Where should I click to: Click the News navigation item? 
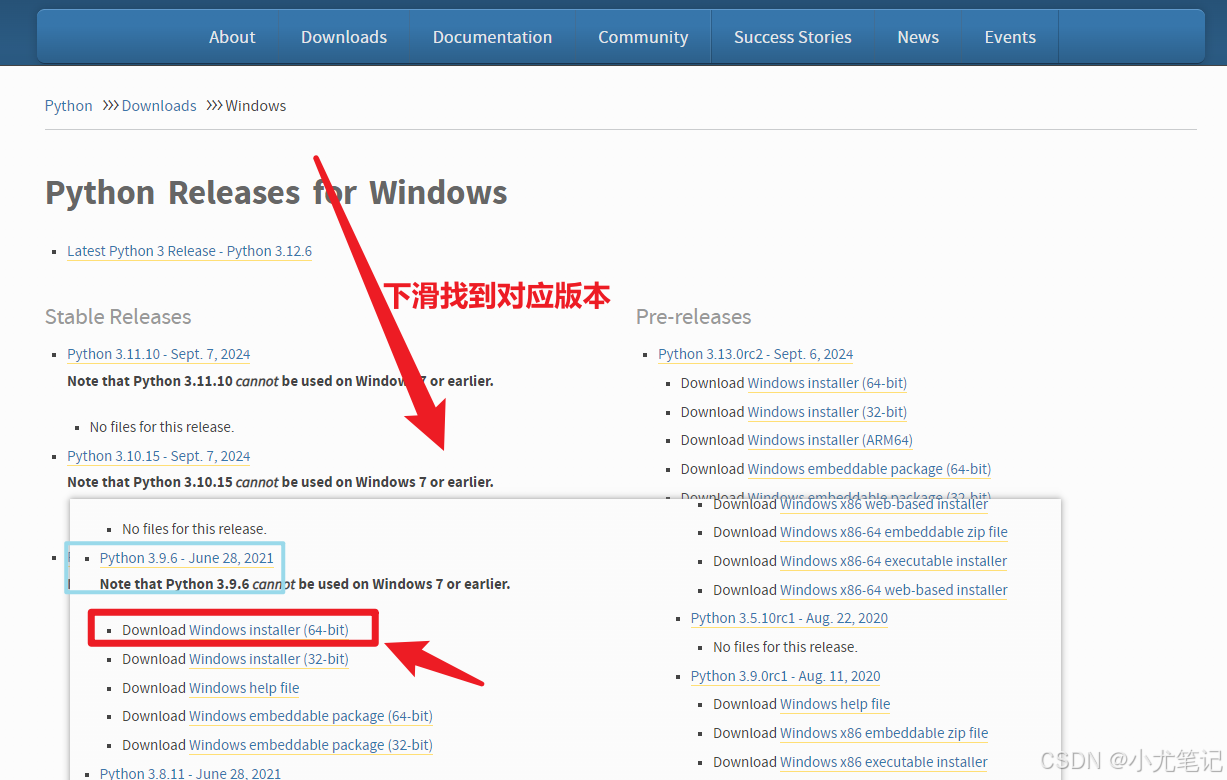coord(918,37)
